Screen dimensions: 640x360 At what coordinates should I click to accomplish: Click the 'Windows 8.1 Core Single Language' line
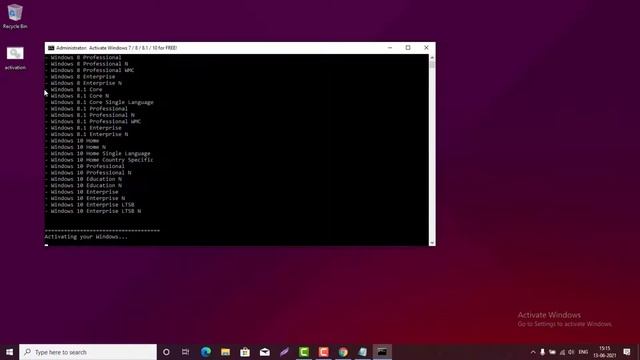(102, 102)
